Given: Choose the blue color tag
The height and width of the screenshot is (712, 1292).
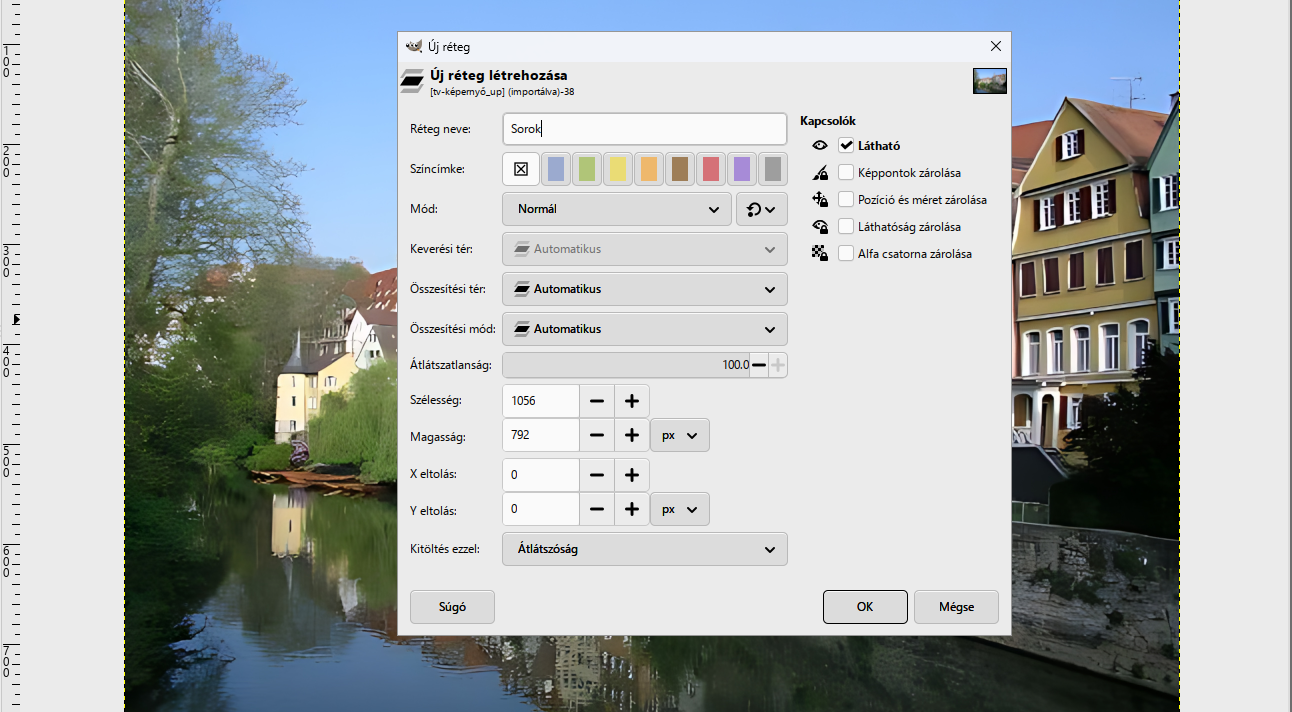Looking at the screenshot, I should point(556,169).
